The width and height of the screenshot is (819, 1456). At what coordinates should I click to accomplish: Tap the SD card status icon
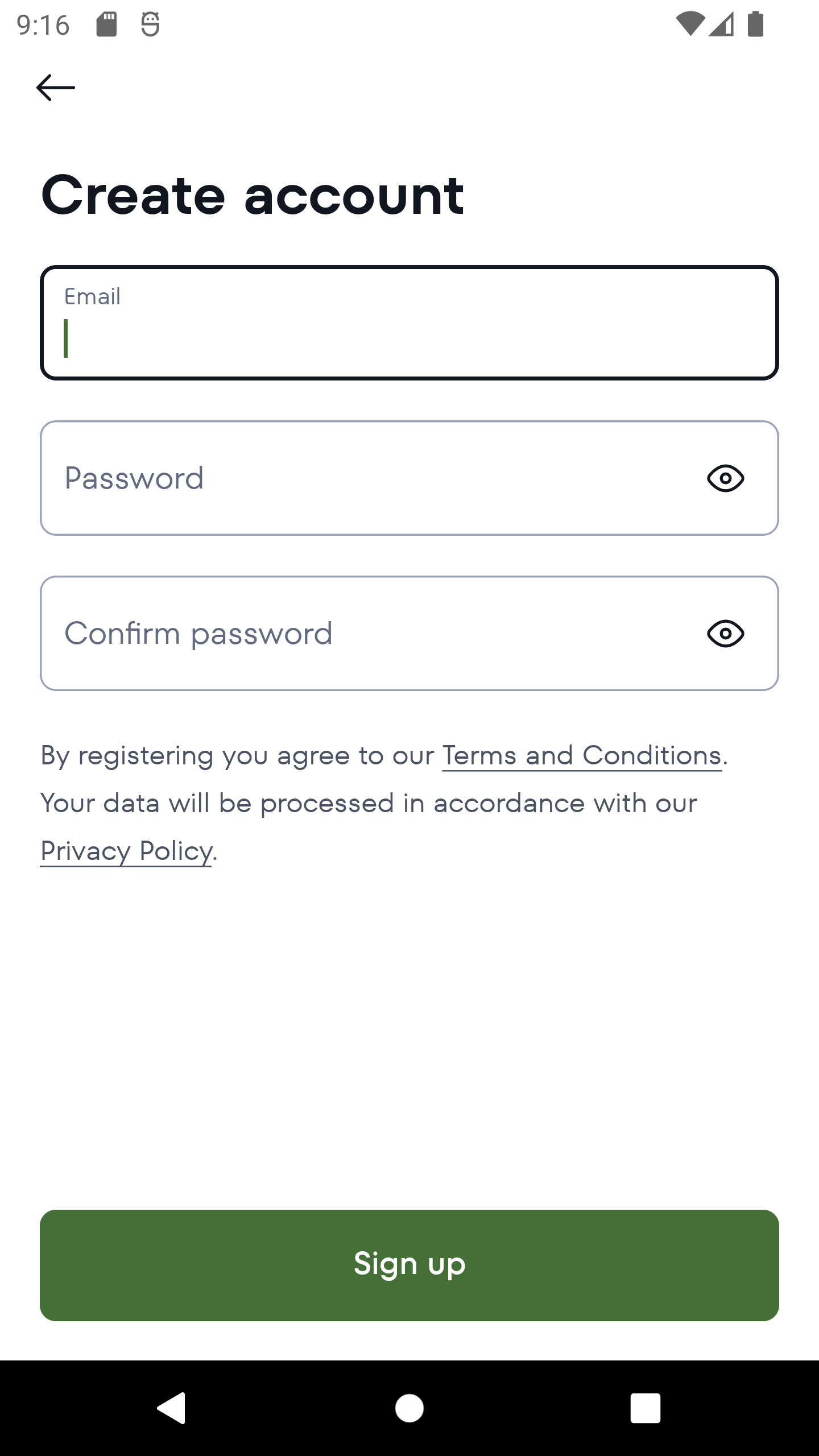point(106,24)
